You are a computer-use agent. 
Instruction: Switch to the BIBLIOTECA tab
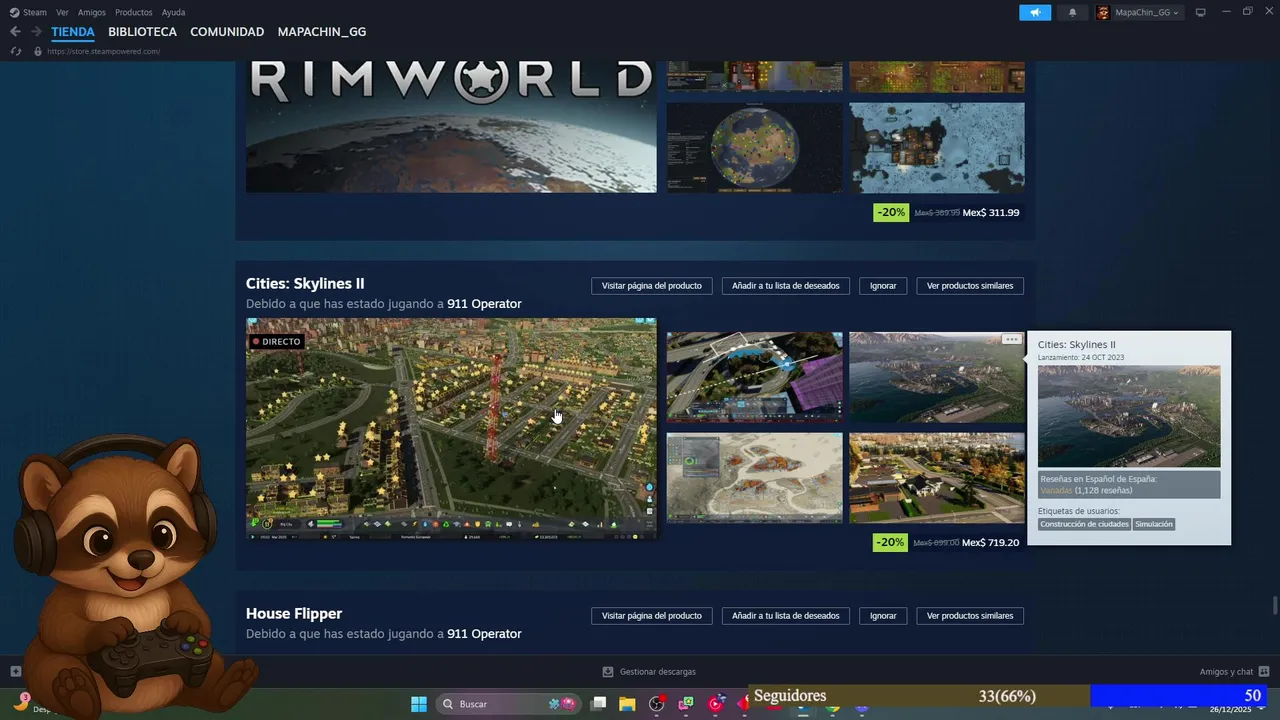click(142, 32)
